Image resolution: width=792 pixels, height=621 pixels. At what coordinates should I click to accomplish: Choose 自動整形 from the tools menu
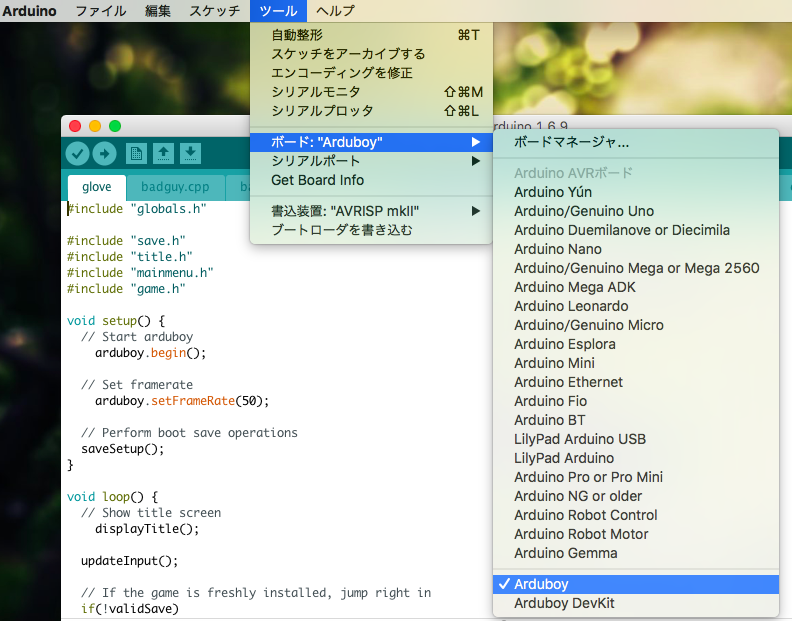click(371, 35)
